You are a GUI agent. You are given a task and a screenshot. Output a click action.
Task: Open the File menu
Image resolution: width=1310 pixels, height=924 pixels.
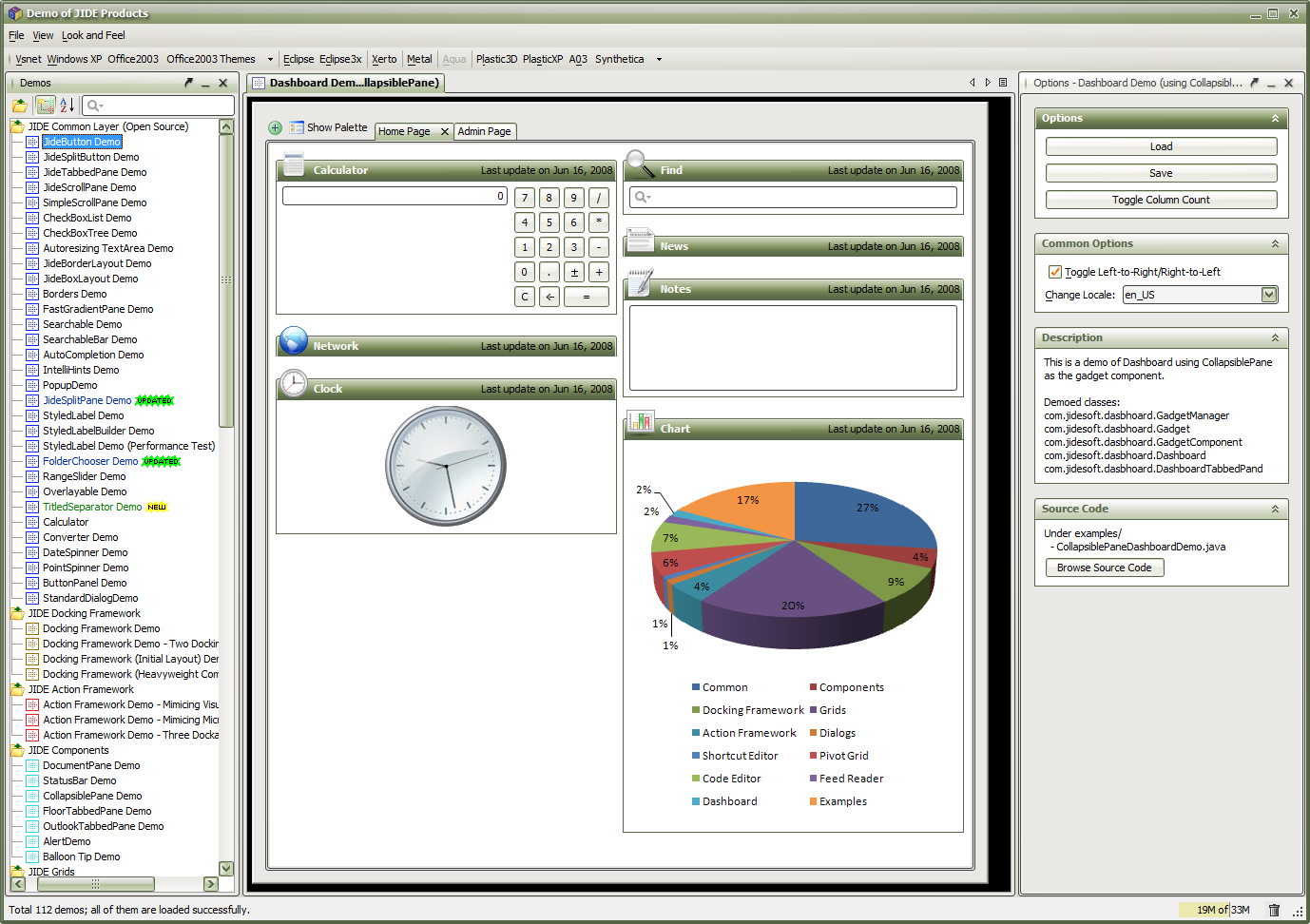pyautogui.click(x=16, y=35)
